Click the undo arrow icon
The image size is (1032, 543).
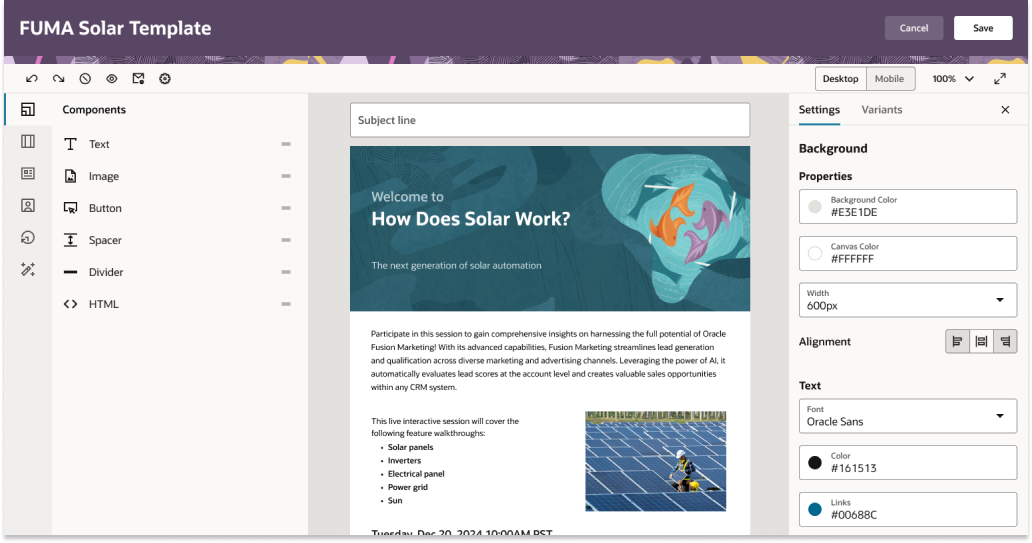32,78
